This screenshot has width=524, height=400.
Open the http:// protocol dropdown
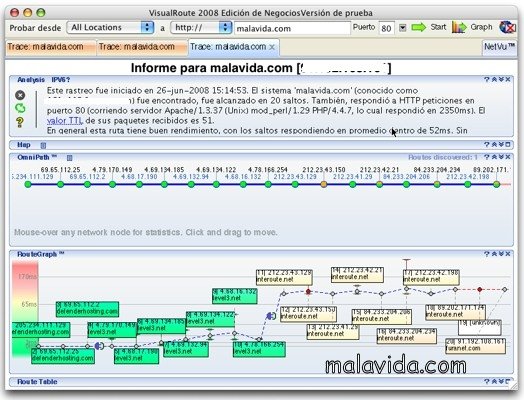201,27
